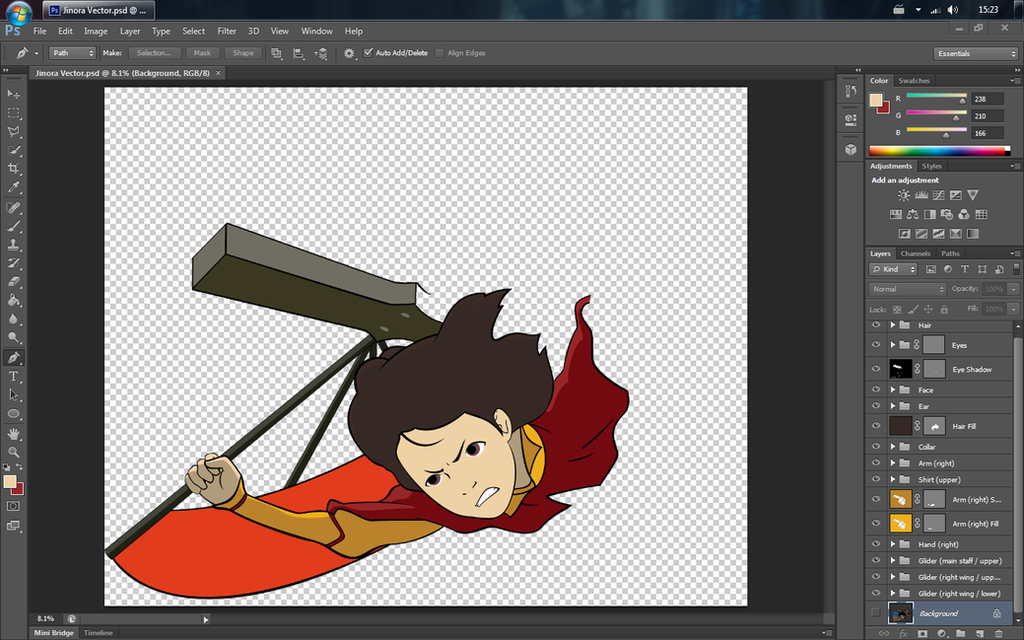
Task: Select the Rectangular Marquee tool
Action: point(13,113)
